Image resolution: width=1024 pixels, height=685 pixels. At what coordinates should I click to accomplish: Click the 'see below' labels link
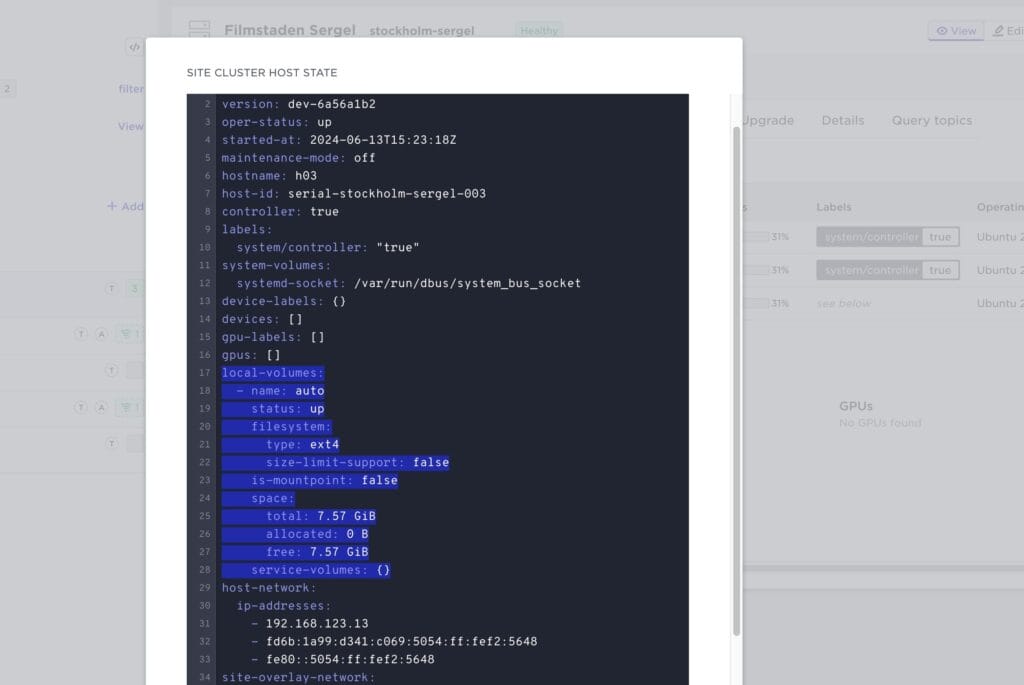[843, 303]
